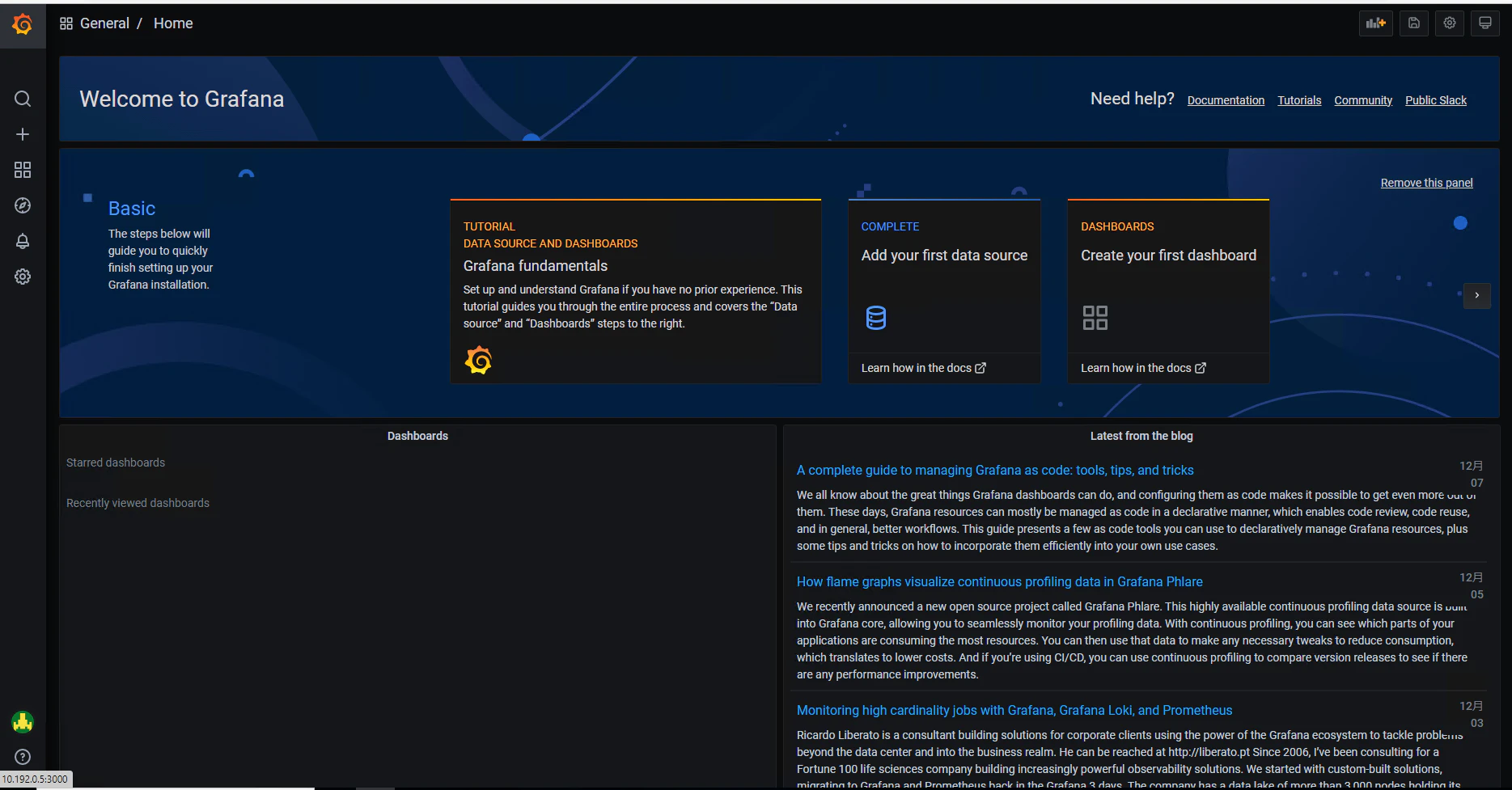Screen dimensions: 1512x790
Task: Click Welcome to Grafana heading
Action: point(181,99)
